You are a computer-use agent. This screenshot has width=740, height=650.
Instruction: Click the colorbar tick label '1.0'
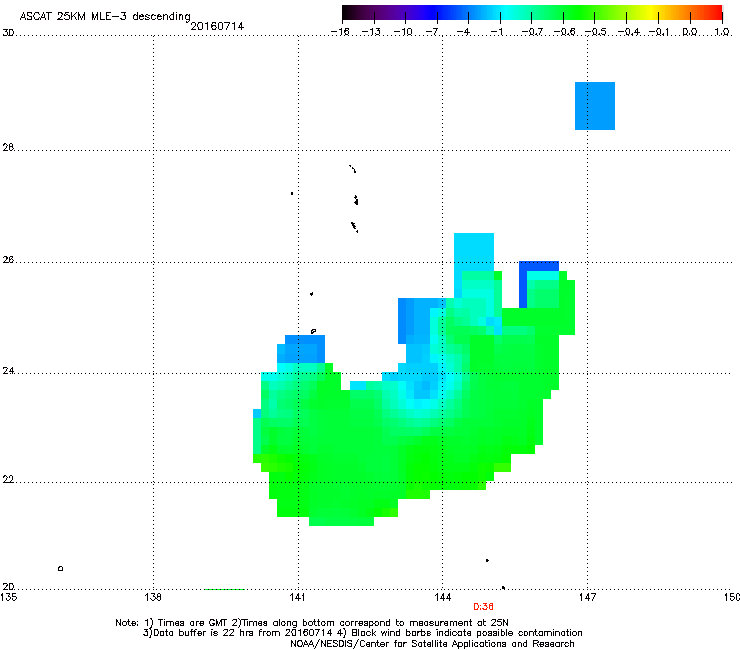pyautogui.click(x=722, y=32)
